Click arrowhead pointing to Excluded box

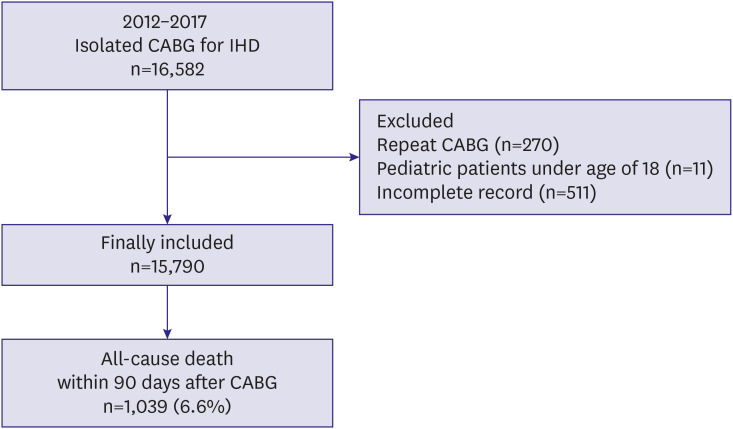click(354, 157)
